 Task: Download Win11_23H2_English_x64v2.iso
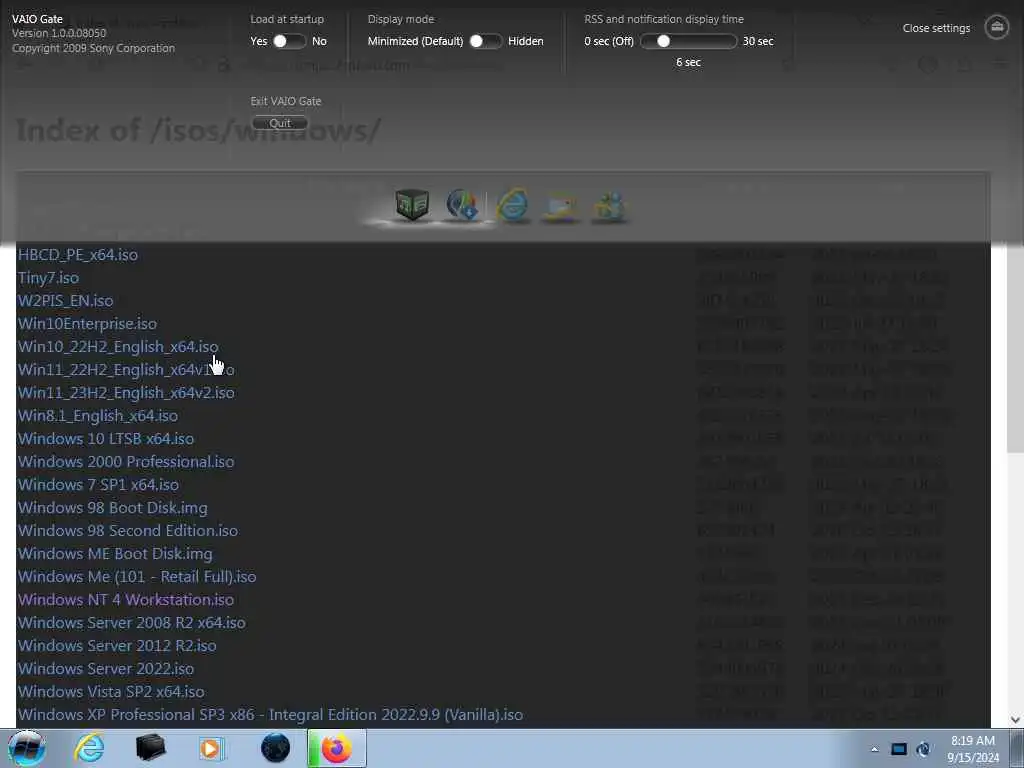pyautogui.click(x=126, y=392)
